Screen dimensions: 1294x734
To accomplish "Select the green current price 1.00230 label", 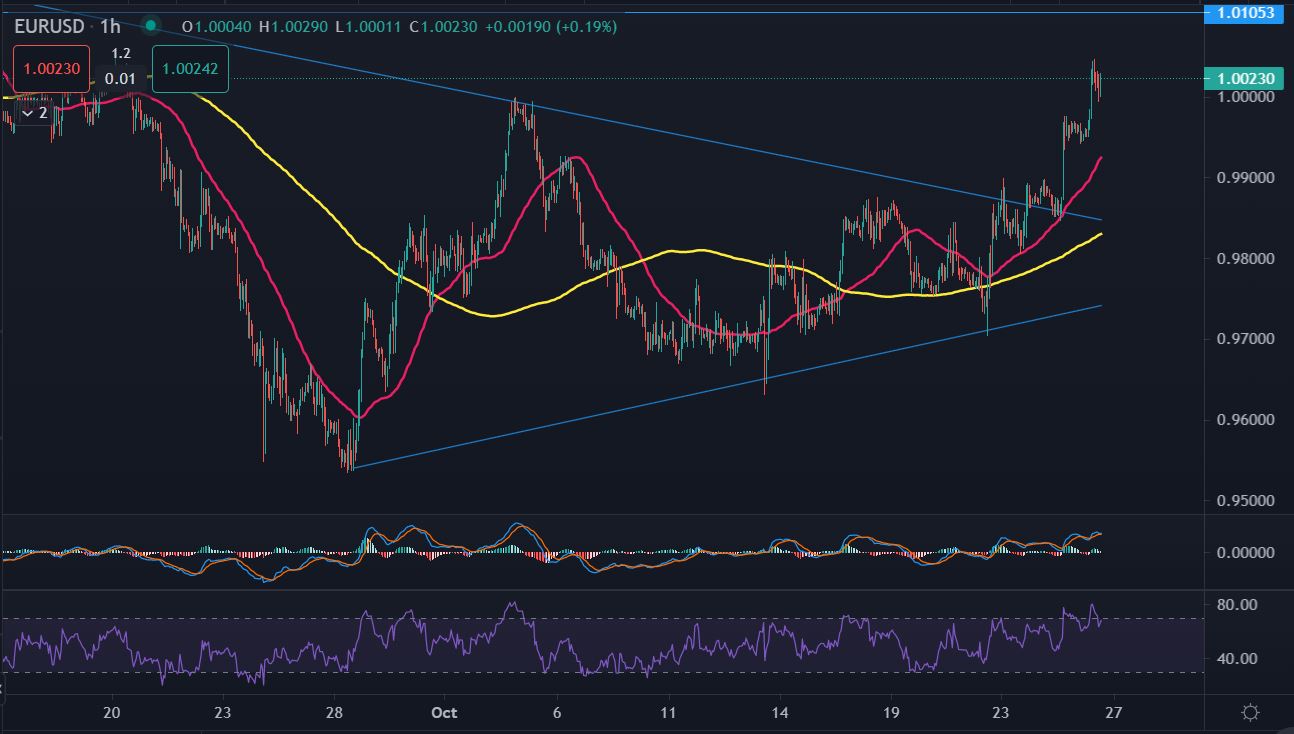I will (x=1244, y=78).
